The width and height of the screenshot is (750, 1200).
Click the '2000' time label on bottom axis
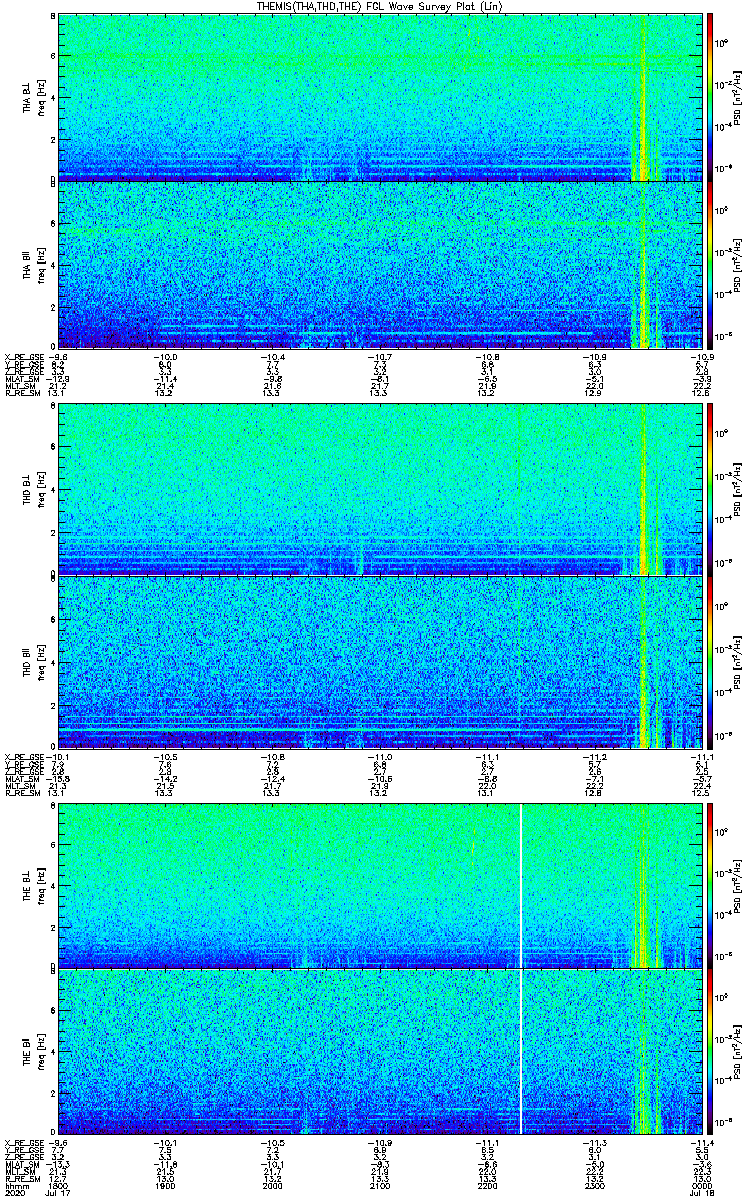[273, 1185]
